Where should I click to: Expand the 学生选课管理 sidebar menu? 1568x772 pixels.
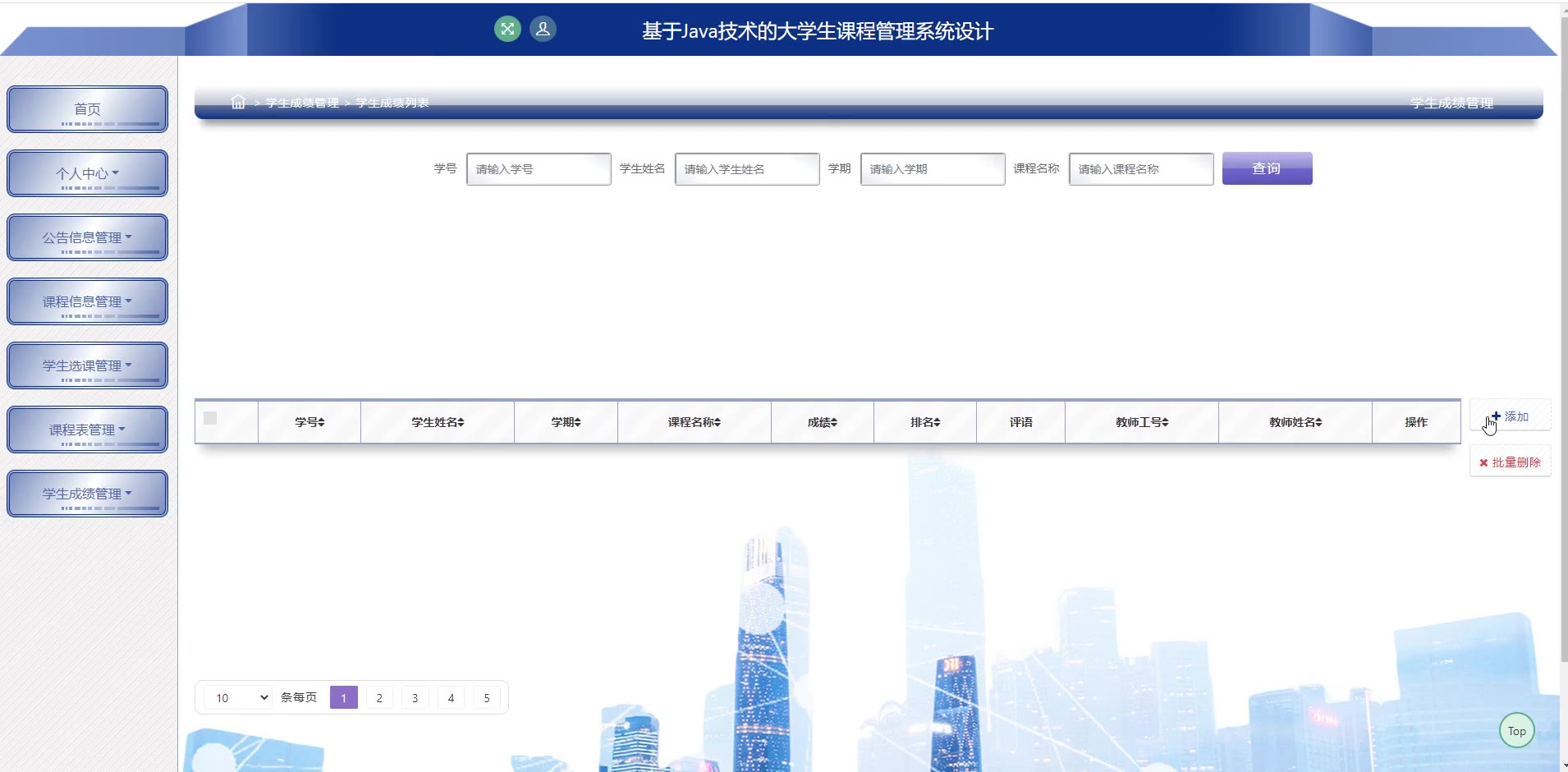[87, 365]
